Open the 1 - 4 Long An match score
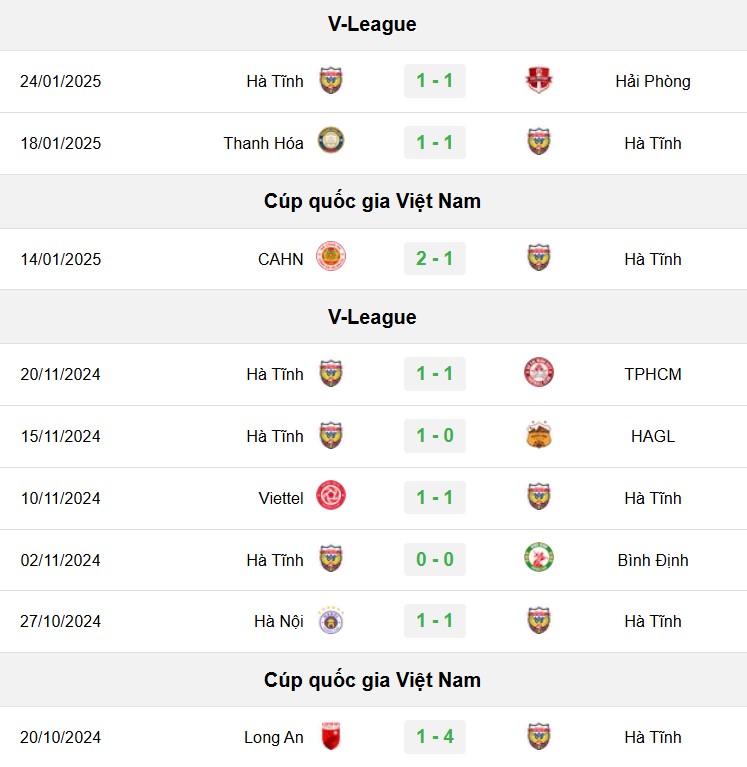747x767 pixels. (435, 736)
